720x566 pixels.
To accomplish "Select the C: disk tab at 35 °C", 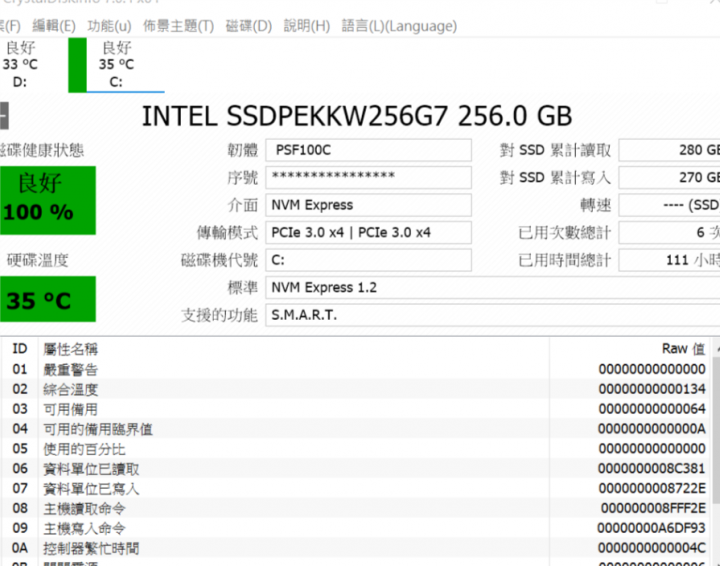I will tap(116, 64).
